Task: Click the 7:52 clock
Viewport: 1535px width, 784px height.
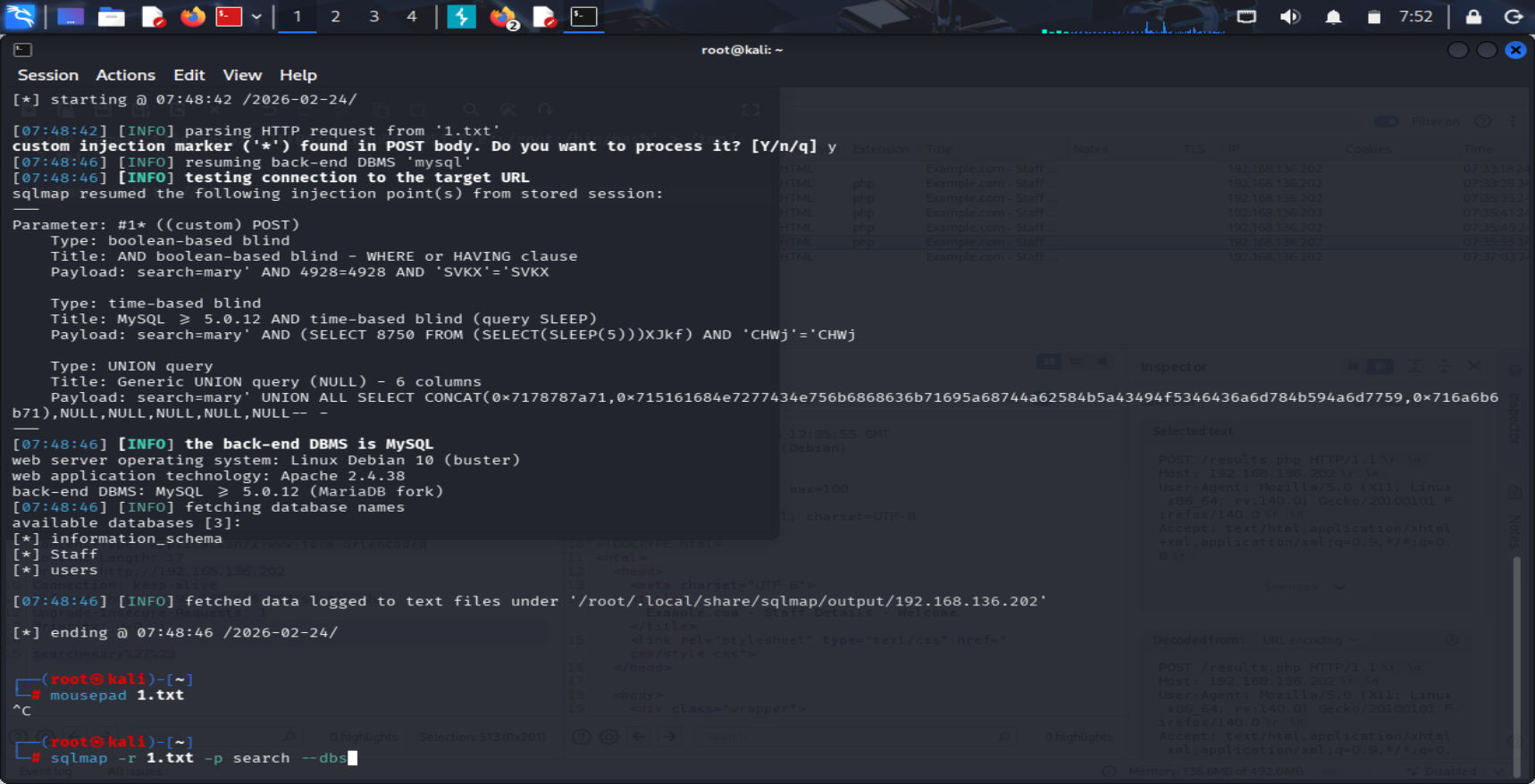Action: click(x=1416, y=16)
